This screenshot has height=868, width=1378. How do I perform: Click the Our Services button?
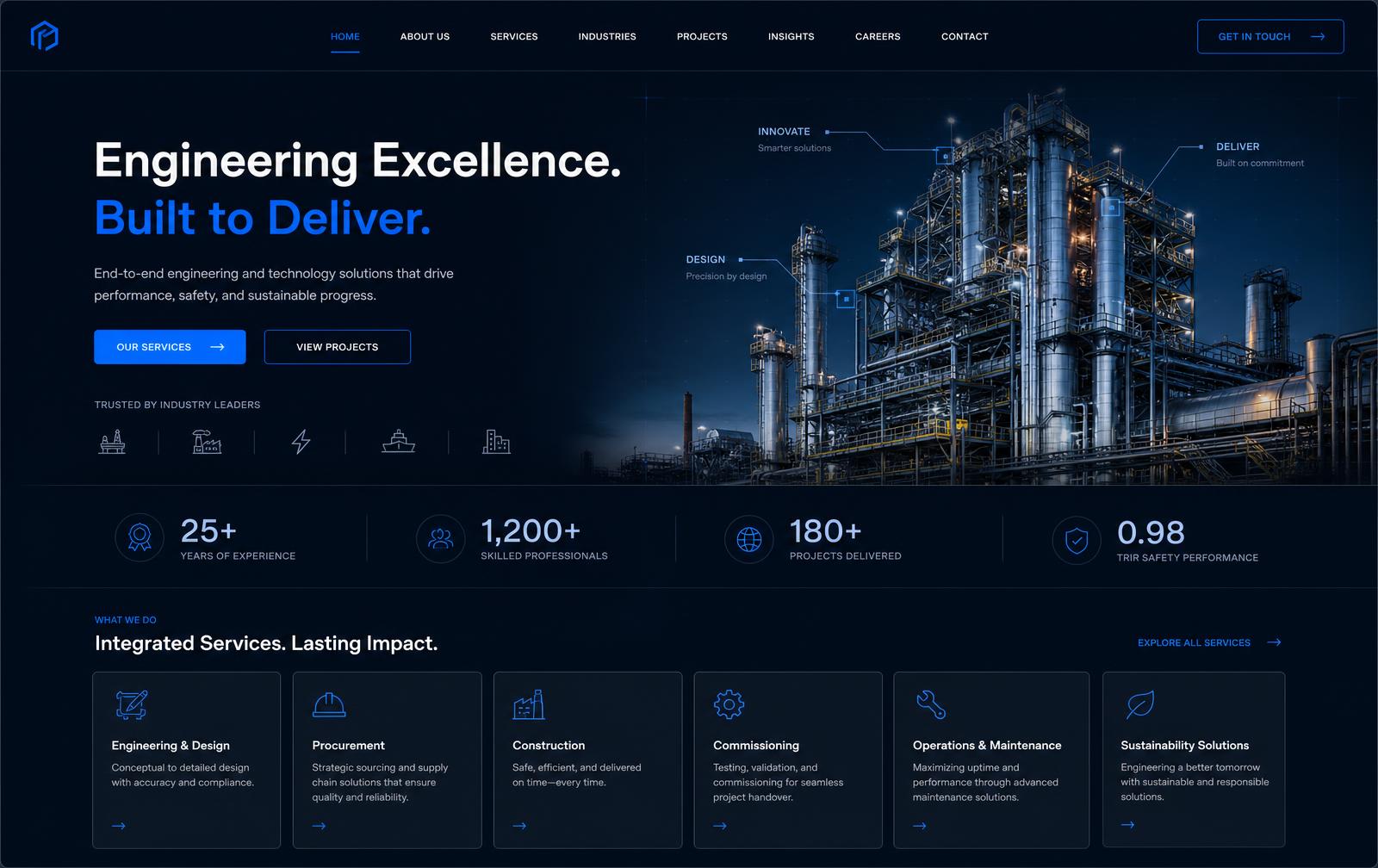pos(170,347)
